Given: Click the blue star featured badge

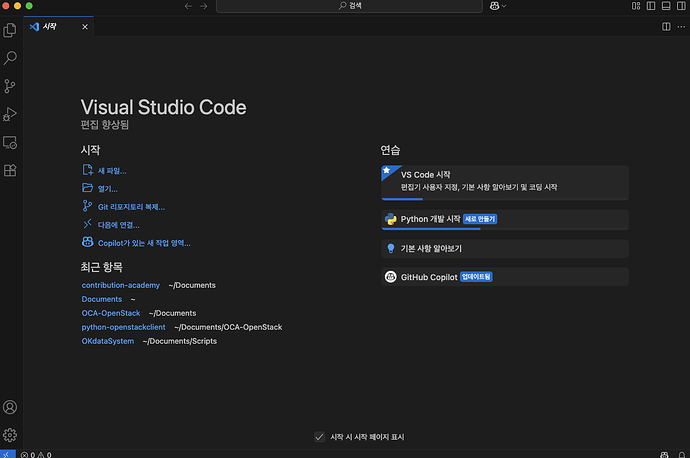Looking at the screenshot, I should click(388, 171).
